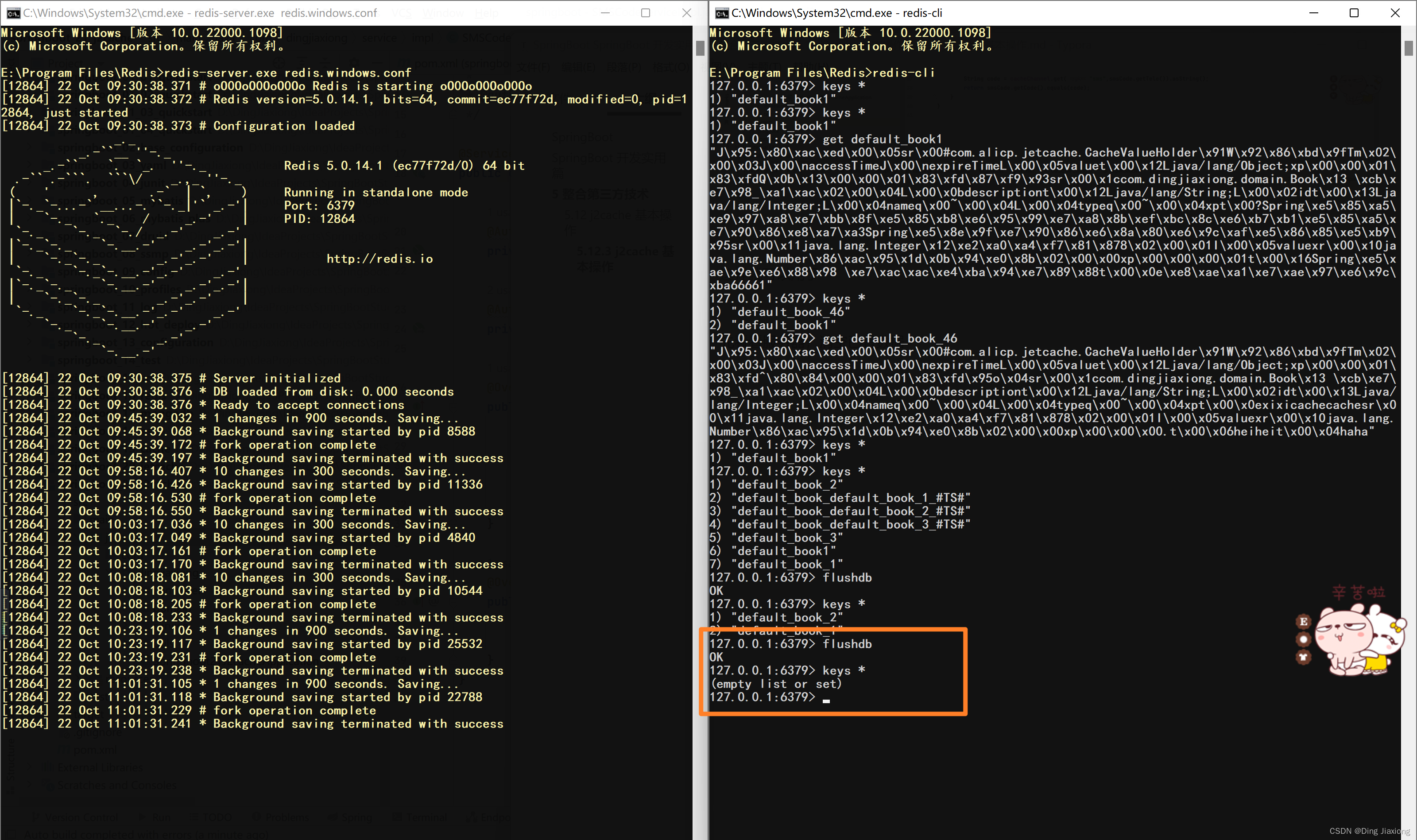Click the brown white-dot badge beside the sticker
Screen dimensions: 1417x840
tap(1304, 639)
